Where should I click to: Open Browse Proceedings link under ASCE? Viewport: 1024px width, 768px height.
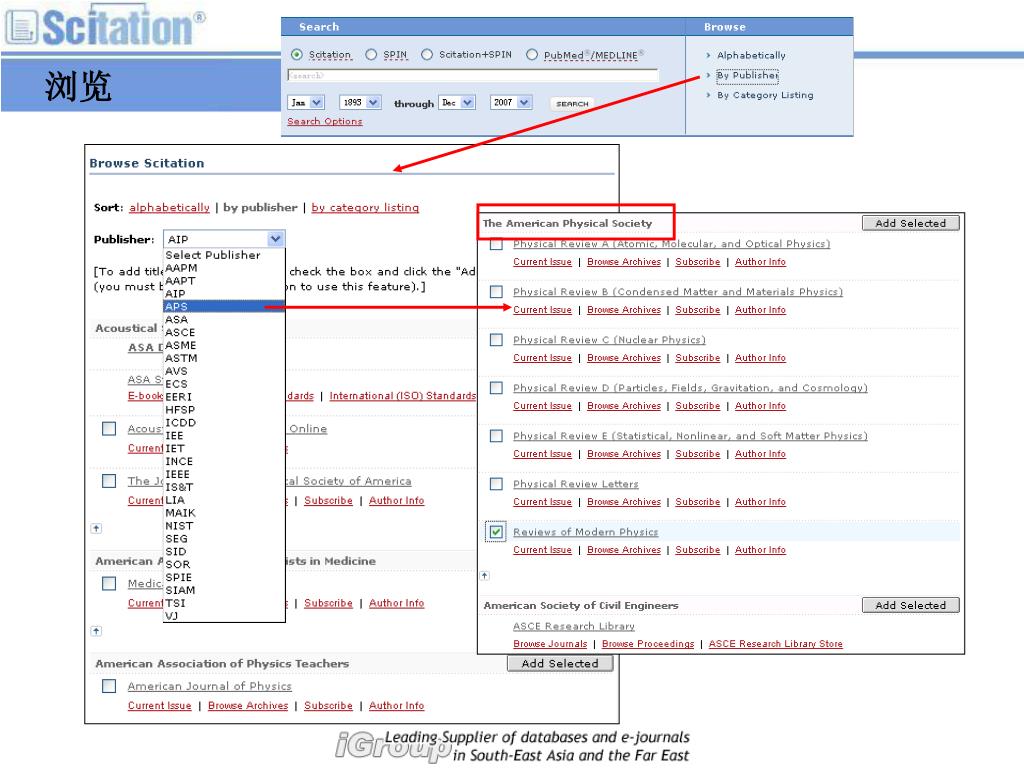648,644
